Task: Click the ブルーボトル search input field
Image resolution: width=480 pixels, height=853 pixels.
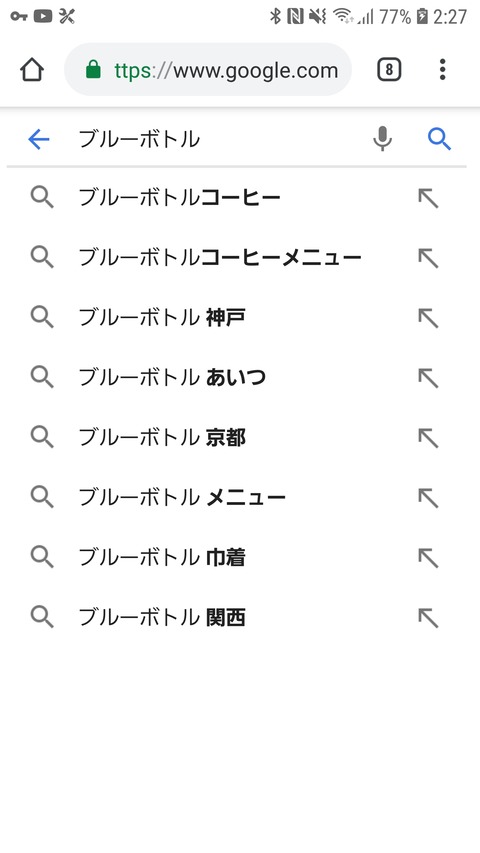Action: (x=218, y=139)
